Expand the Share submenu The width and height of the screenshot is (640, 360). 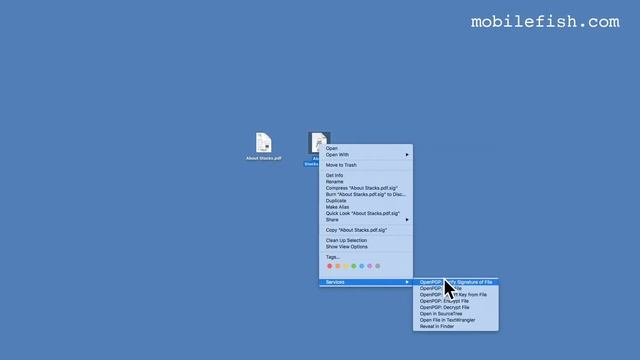[366, 220]
